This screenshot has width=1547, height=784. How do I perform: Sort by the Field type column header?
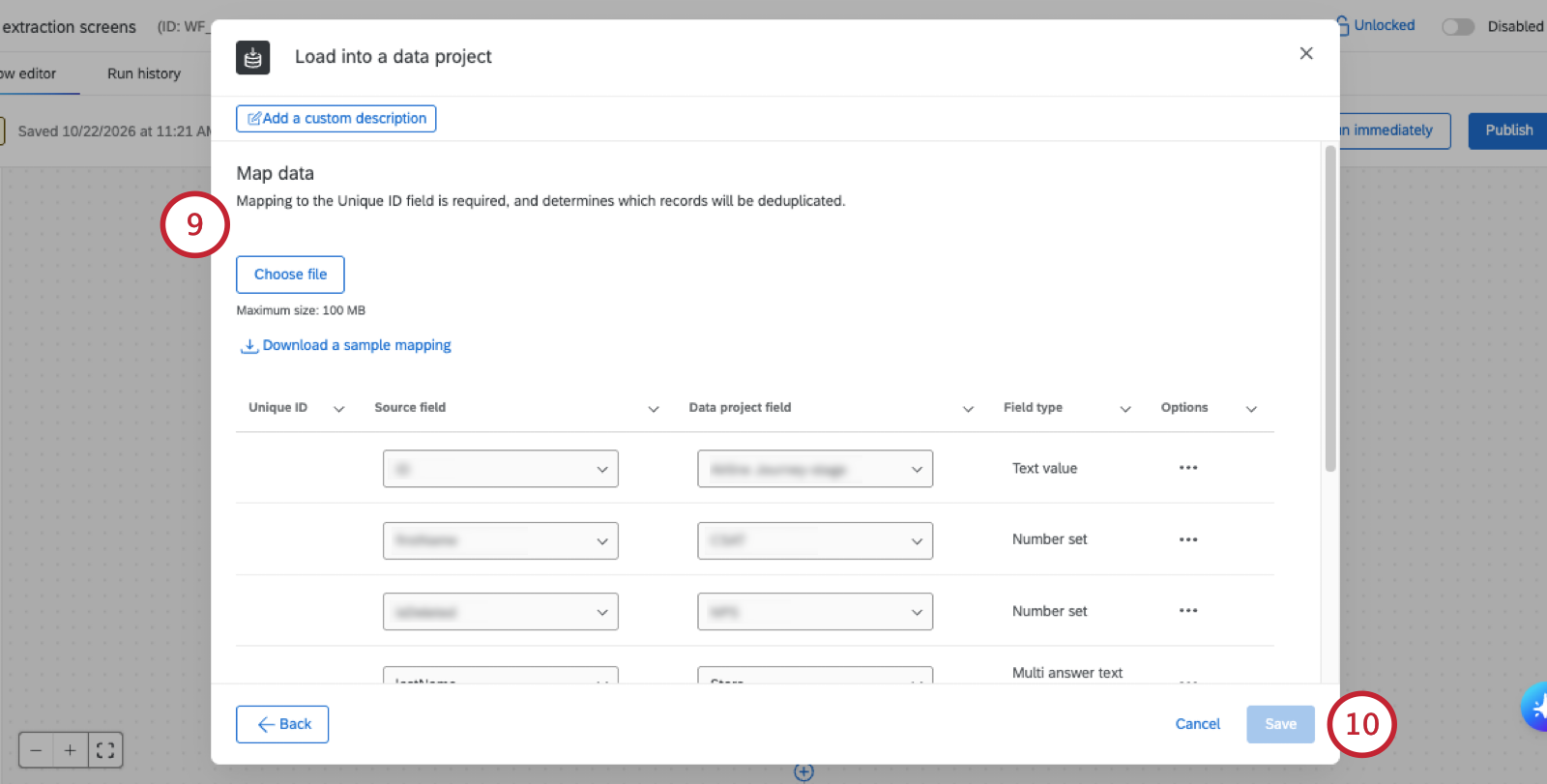(1033, 407)
